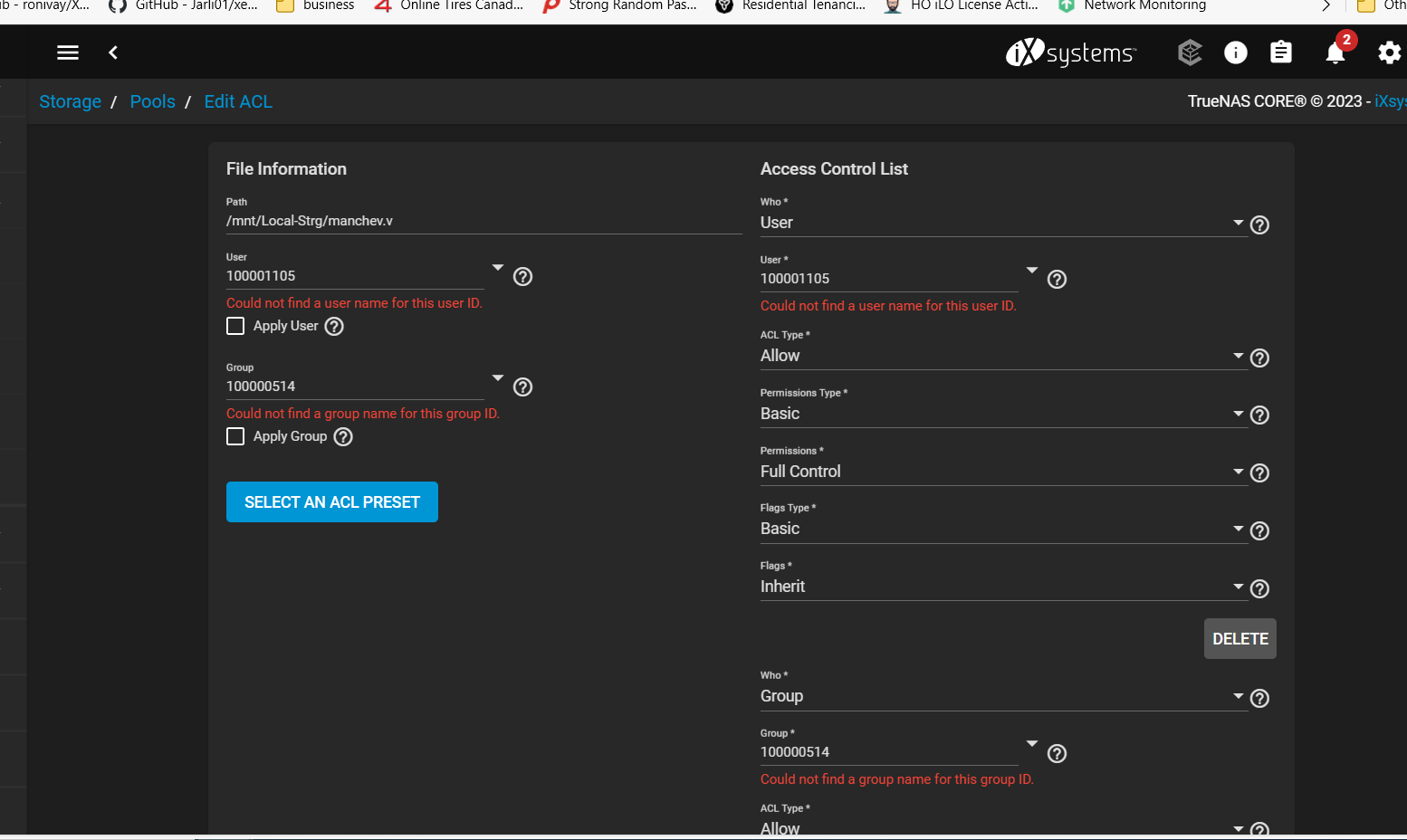The width and height of the screenshot is (1407, 840).
Task: Open the alerts bell notifications
Action: point(1335,52)
